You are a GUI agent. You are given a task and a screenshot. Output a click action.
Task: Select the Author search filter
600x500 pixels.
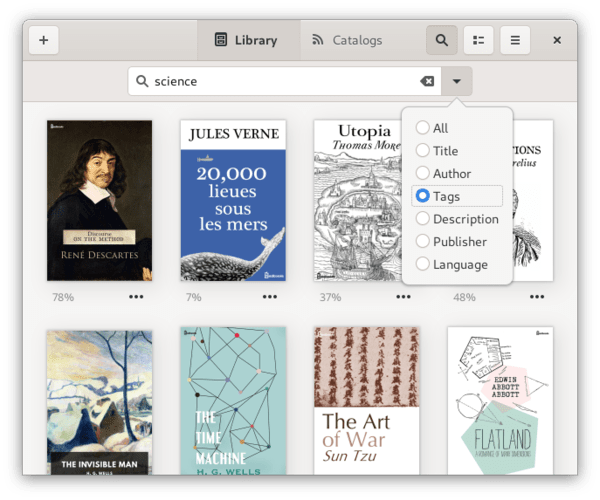[x=457, y=173]
